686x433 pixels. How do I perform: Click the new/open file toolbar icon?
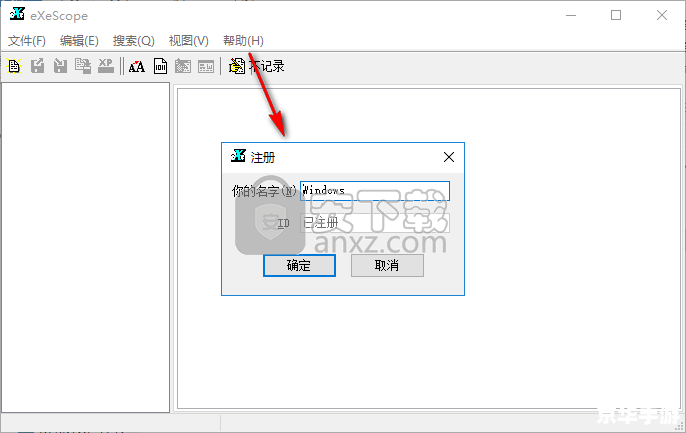[x=14, y=66]
